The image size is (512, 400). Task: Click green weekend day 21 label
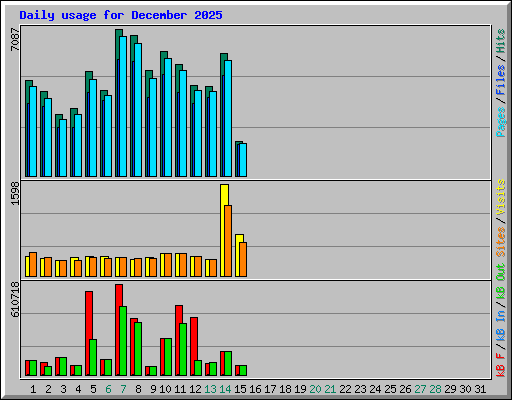(330, 389)
